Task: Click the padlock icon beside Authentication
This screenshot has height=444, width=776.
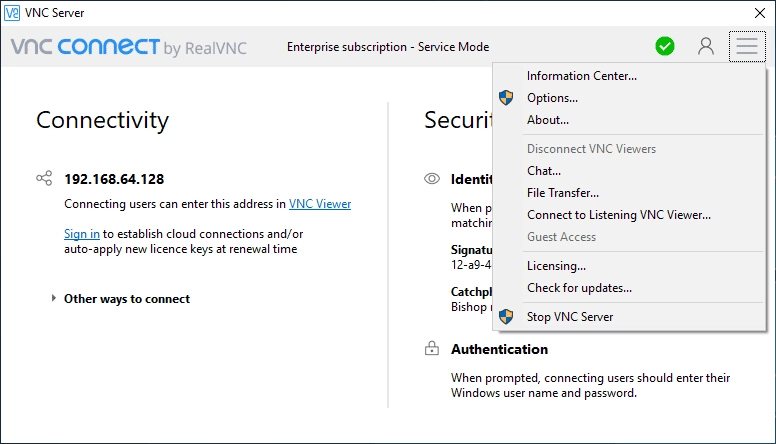Action: pos(432,348)
